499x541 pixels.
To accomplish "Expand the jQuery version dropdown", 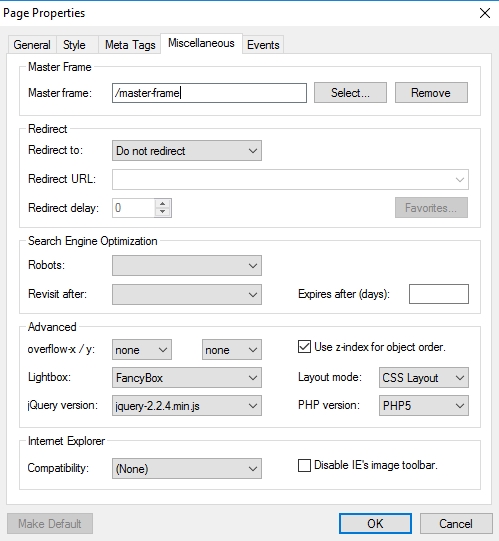I will point(187,405).
